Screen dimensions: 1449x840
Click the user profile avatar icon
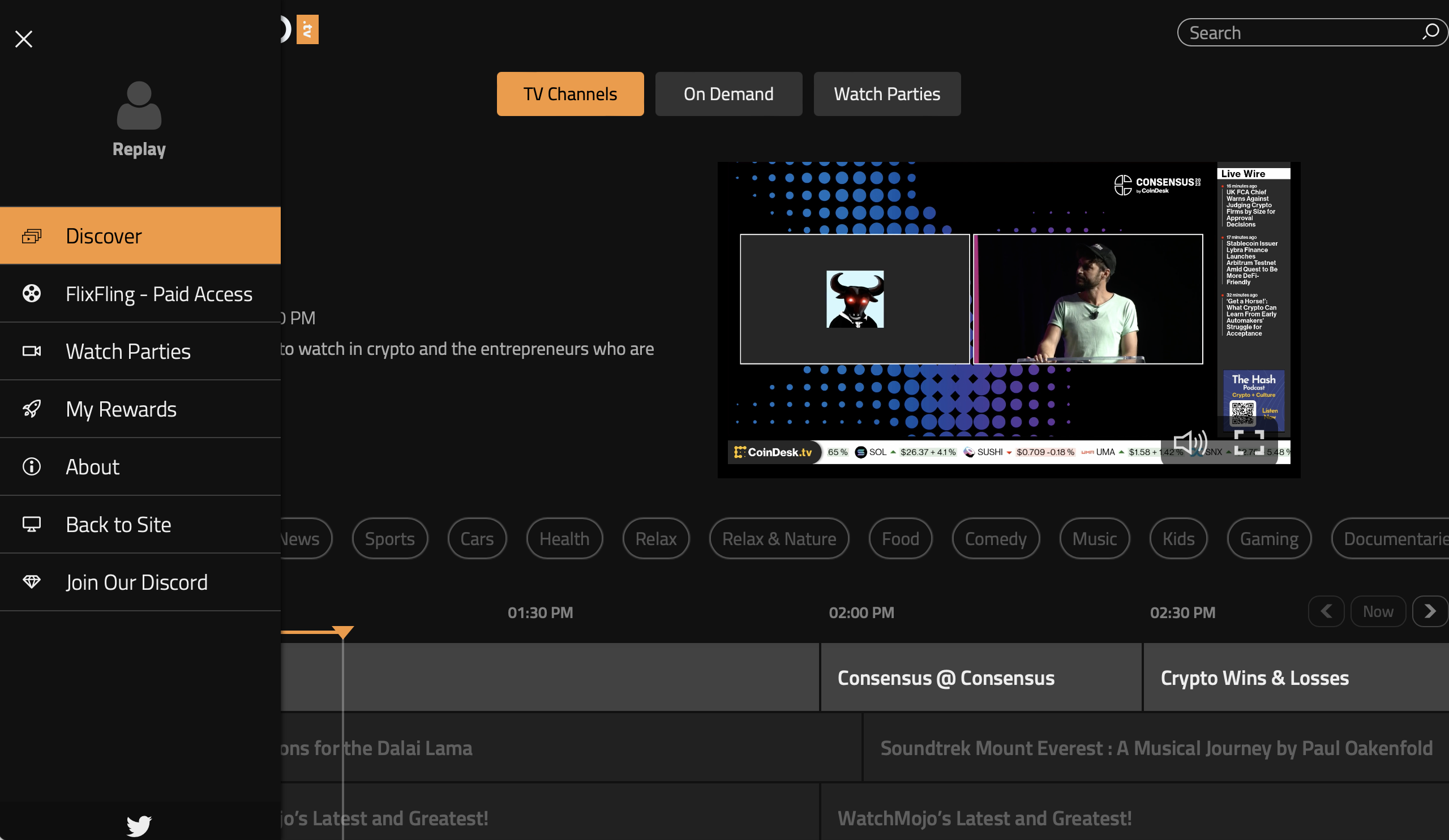click(139, 106)
